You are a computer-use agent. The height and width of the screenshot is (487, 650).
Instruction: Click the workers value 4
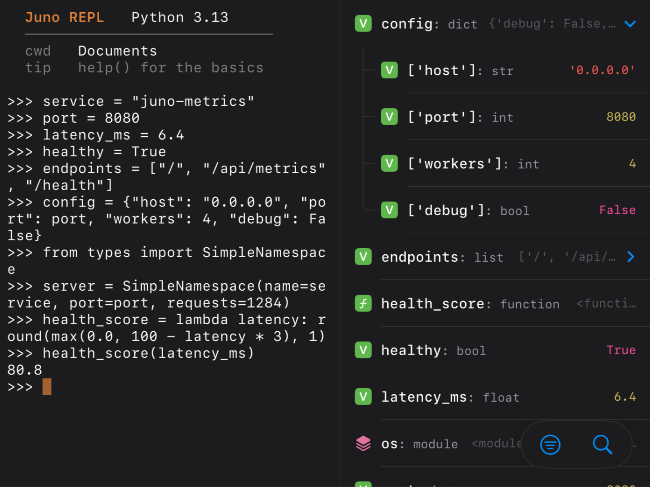632,163
